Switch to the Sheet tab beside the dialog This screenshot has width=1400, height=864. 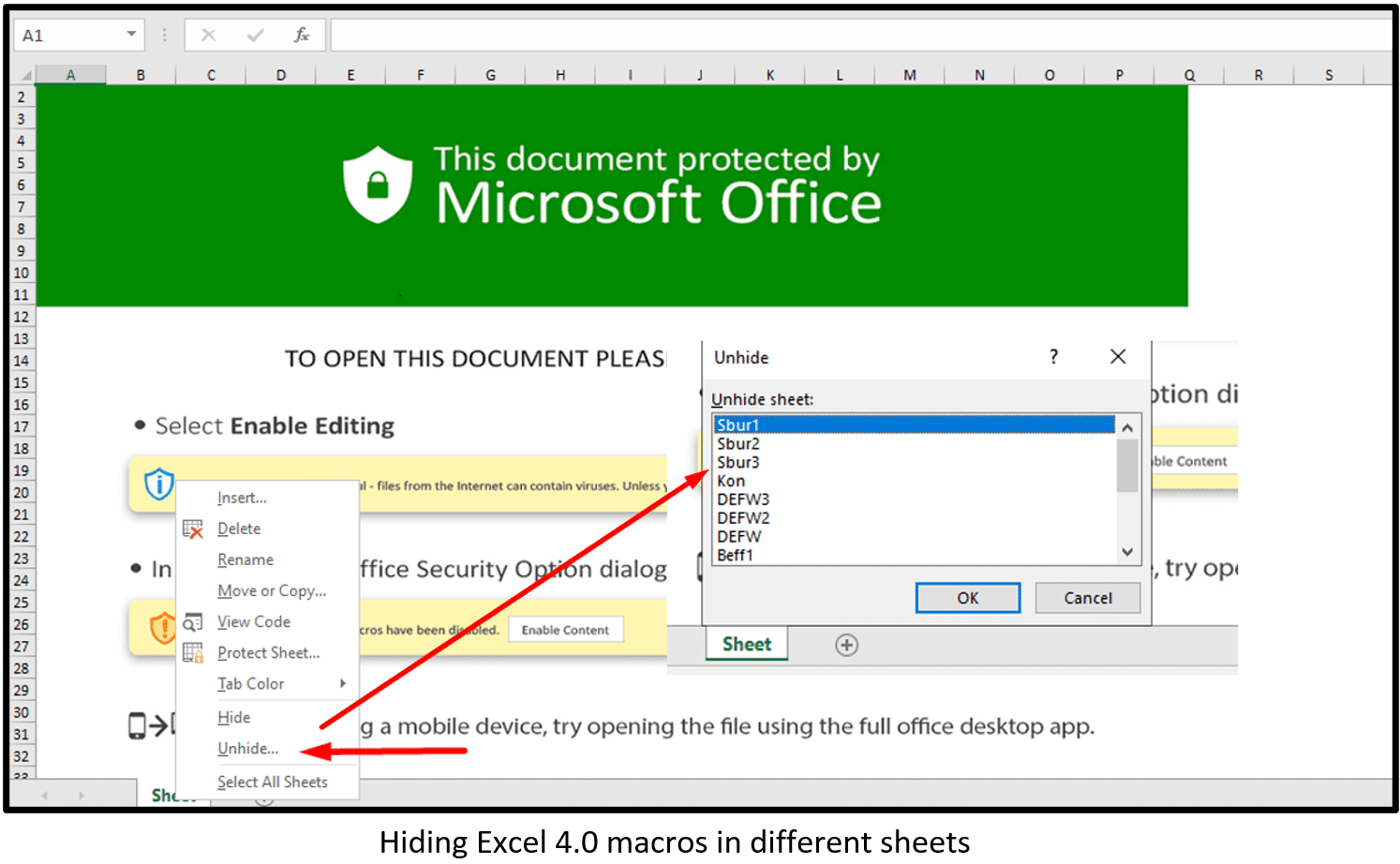pyautogui.click(x=747, y=644)
